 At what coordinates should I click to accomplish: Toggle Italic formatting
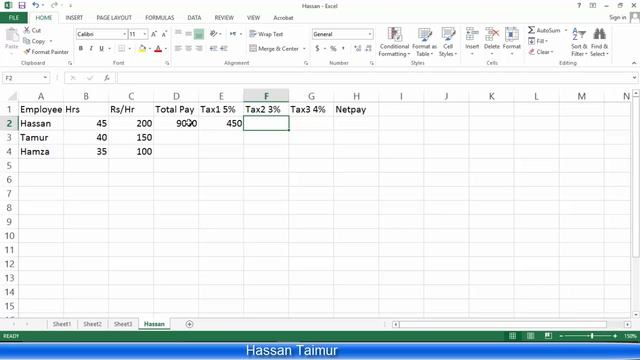coord(91,48)
